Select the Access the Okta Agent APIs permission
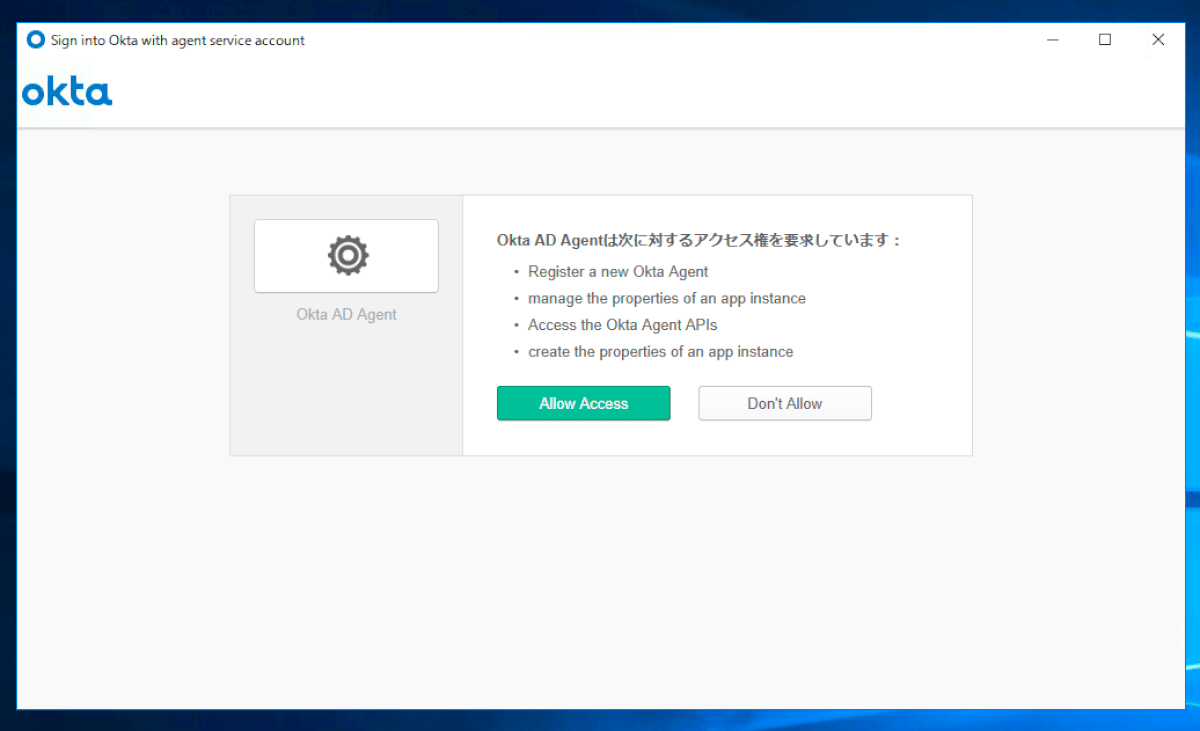Image resolution: width=1200 pixels, height=731 pixels. pyautogui.click(x=621, y=325)
